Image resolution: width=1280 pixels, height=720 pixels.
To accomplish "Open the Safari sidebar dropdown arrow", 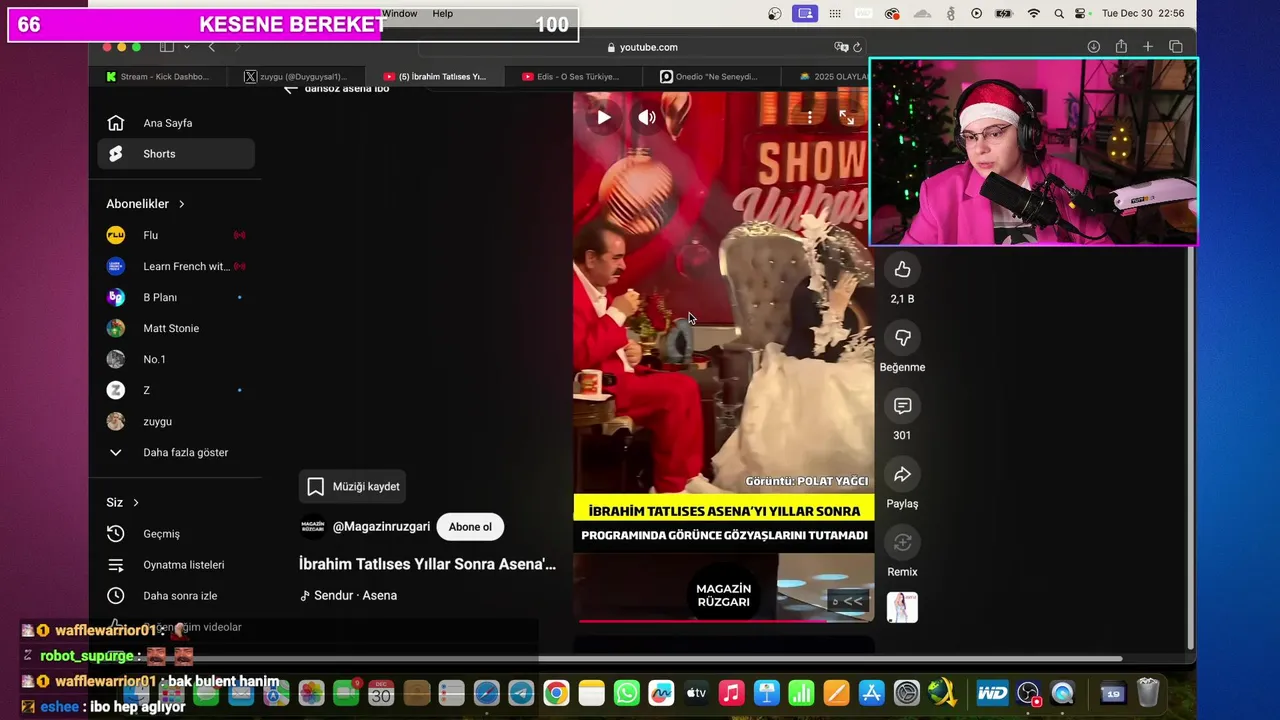I will click(186, 47).
